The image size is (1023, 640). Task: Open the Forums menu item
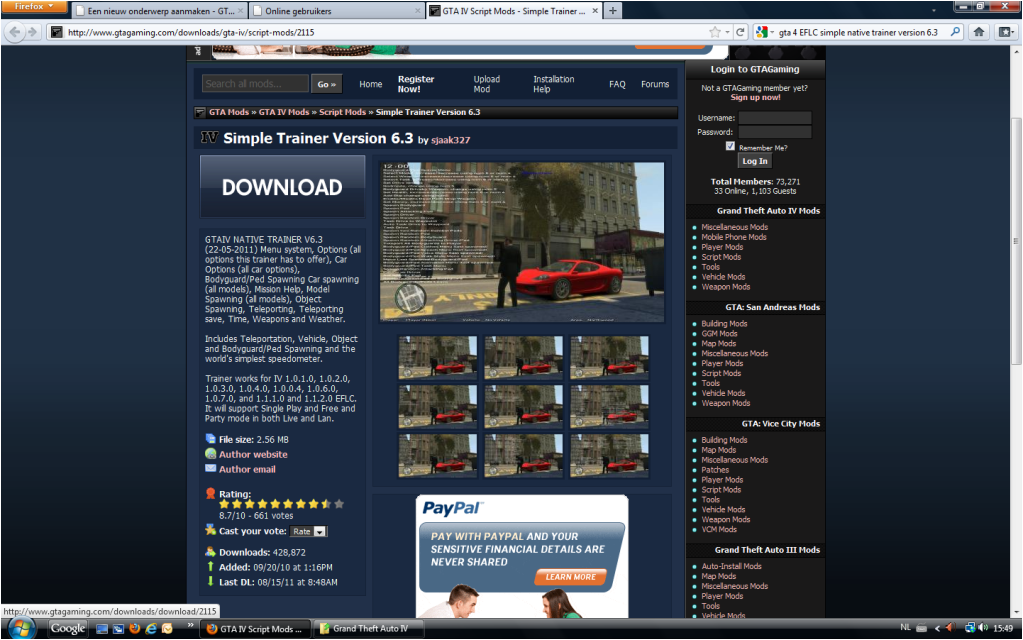pyautogui.click(x=655, y=84)
